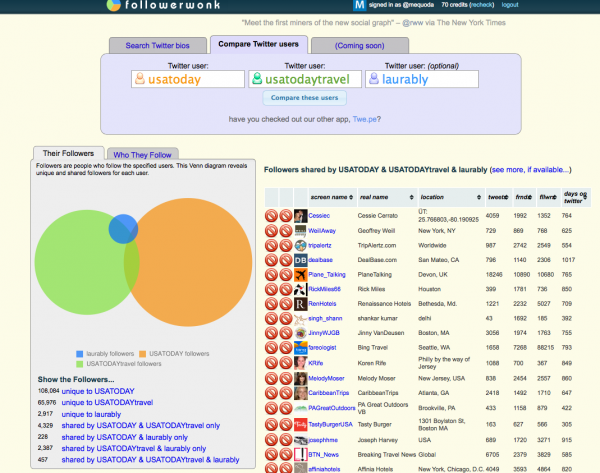Viewport: 600px width, 473px height.
Task: Open the josephhme screen name link
Action: point(323,440)
